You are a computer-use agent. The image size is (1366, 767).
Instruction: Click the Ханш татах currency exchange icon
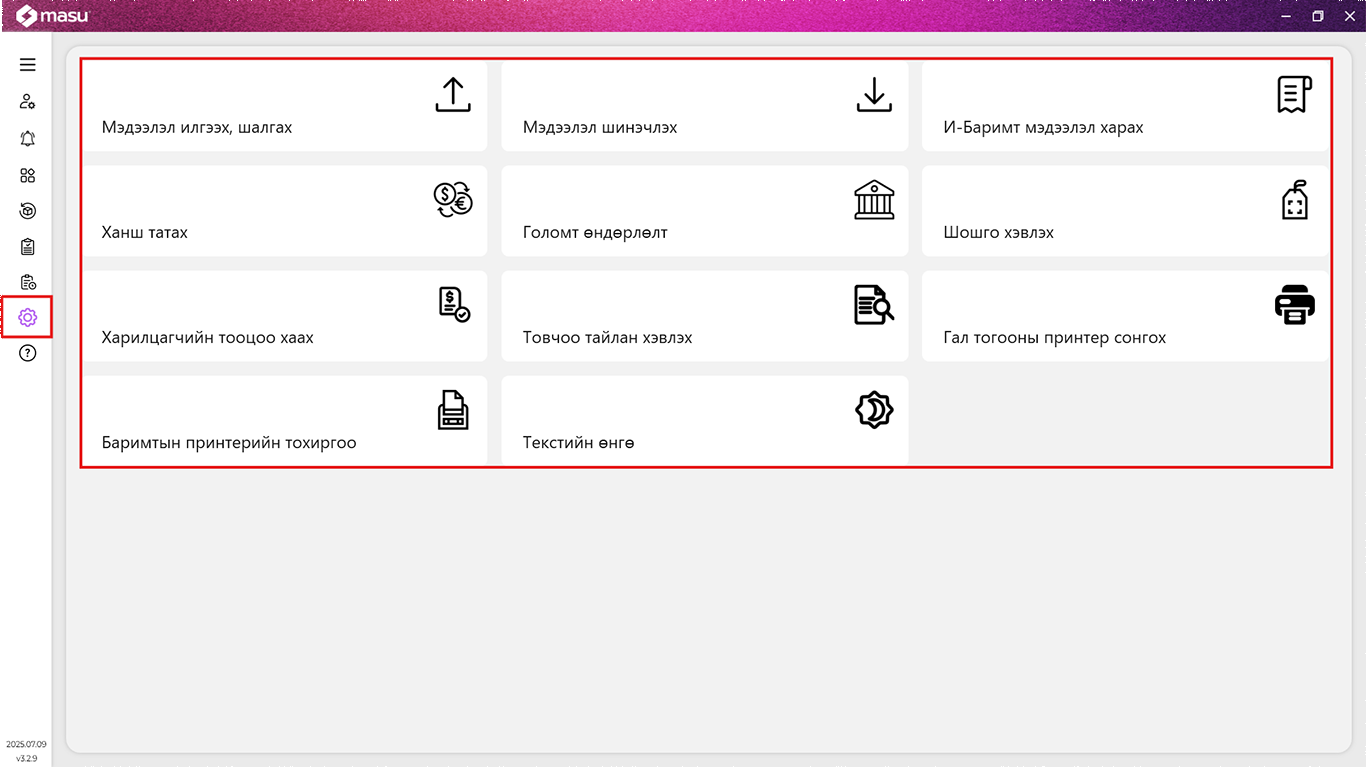(x=452, y=200)
